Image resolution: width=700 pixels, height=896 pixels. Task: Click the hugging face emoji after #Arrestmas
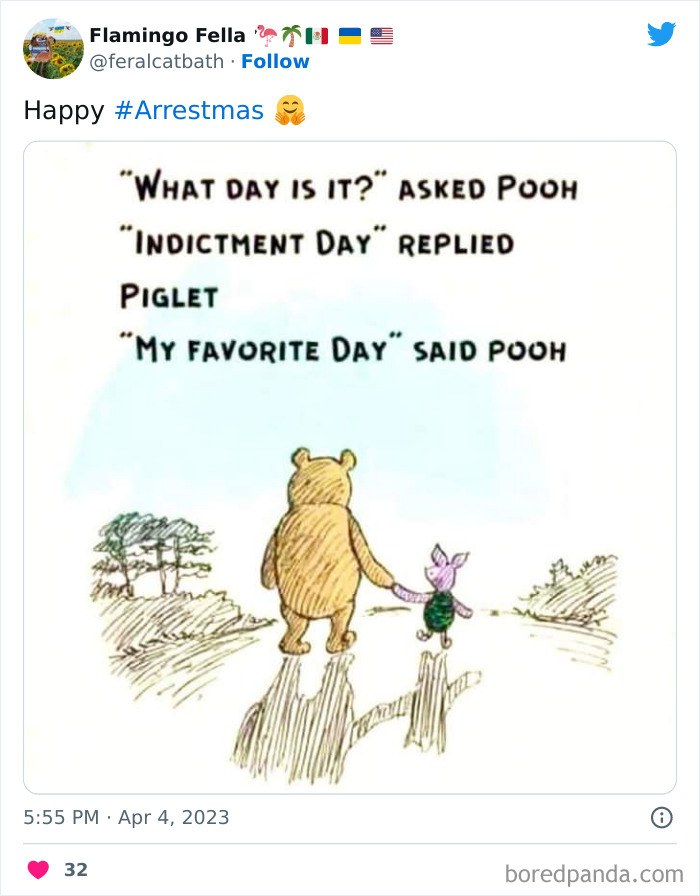click(x=289, y=110)
